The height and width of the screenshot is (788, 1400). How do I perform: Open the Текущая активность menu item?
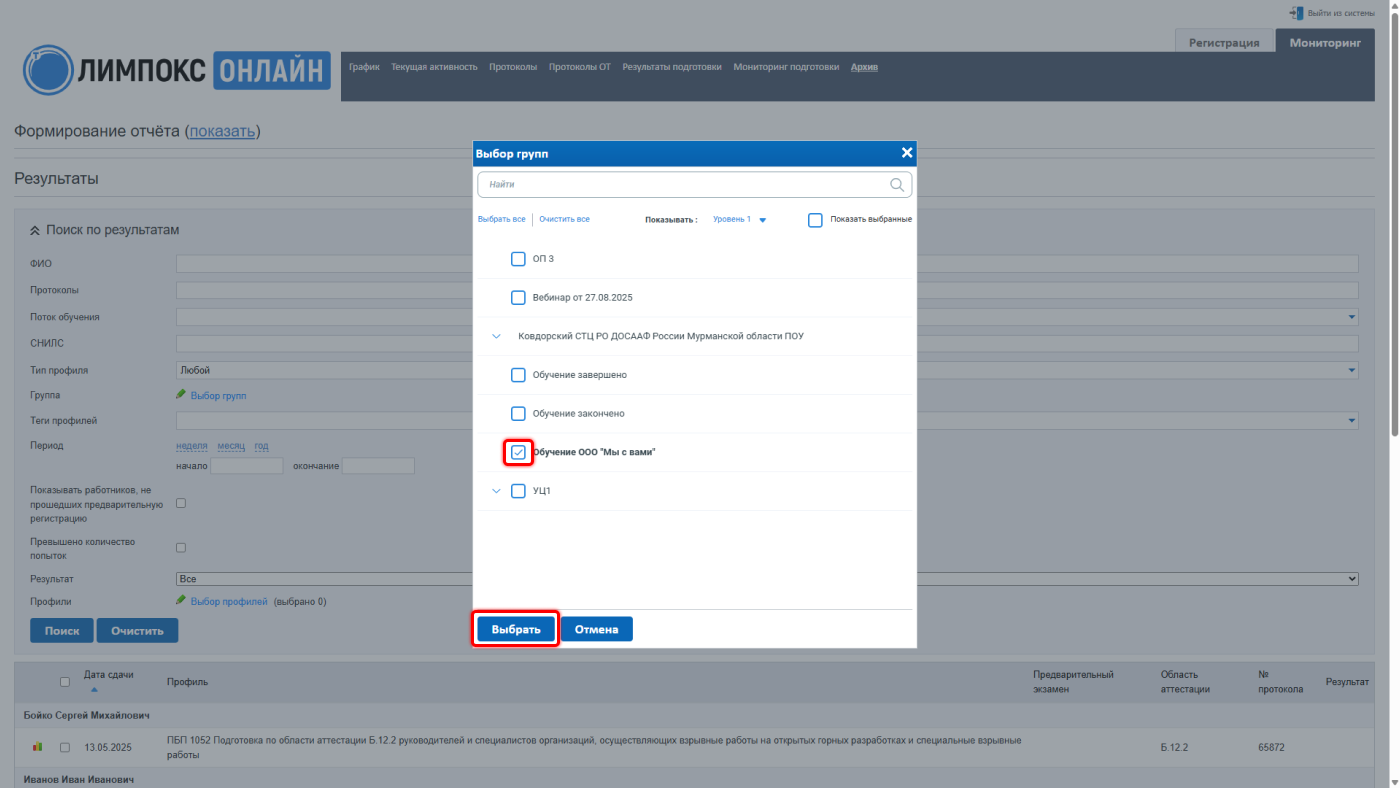434,67
